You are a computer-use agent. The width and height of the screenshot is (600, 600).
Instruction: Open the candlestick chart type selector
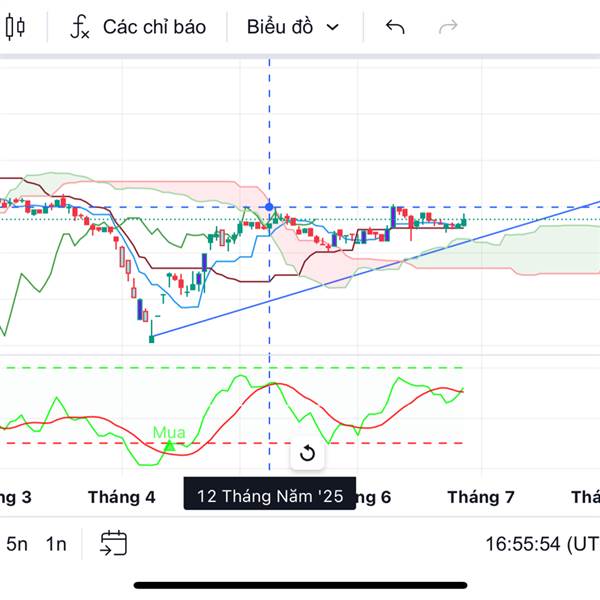[15, 27]
